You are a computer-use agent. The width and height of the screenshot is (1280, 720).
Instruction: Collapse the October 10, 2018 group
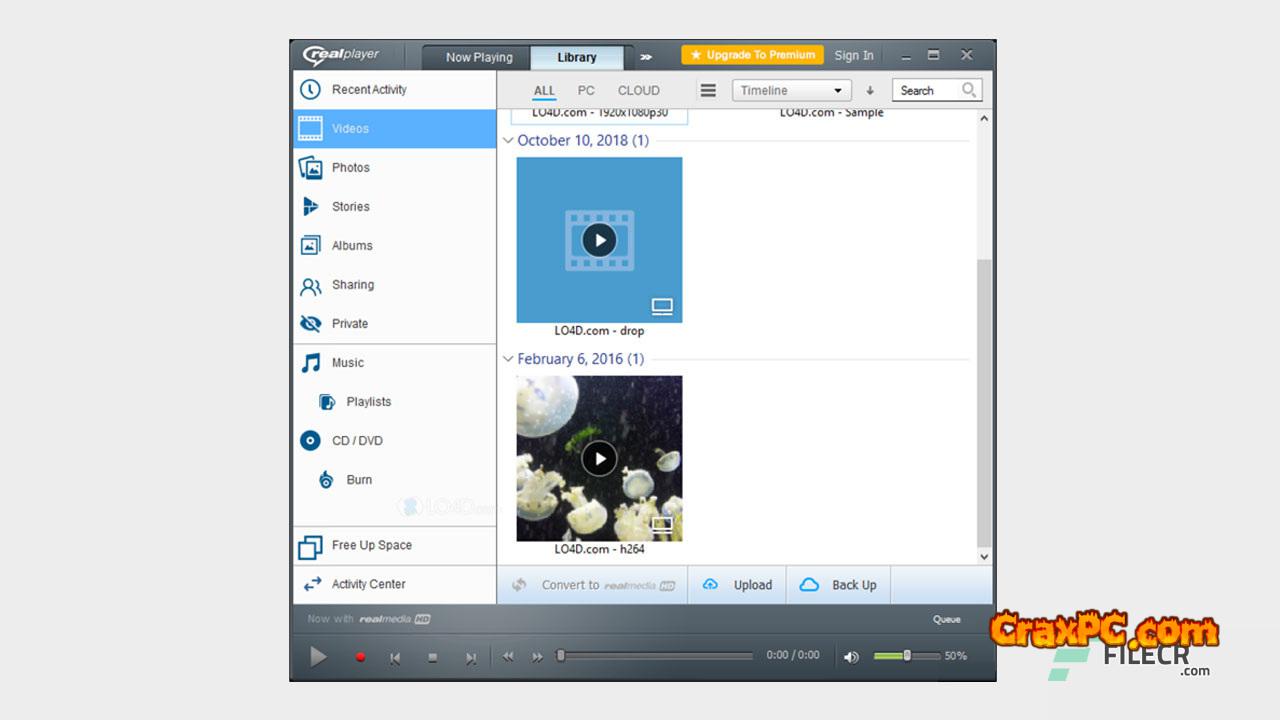pos(508,141)
